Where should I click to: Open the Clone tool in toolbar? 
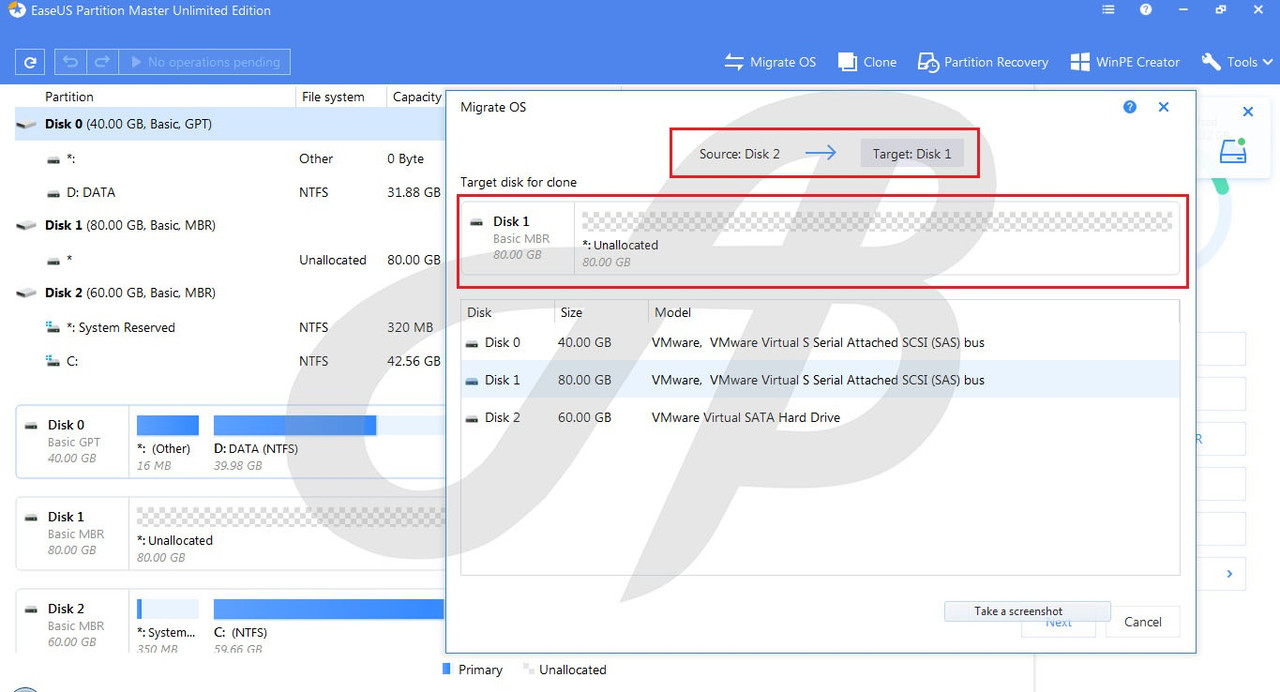click(867, 62)
